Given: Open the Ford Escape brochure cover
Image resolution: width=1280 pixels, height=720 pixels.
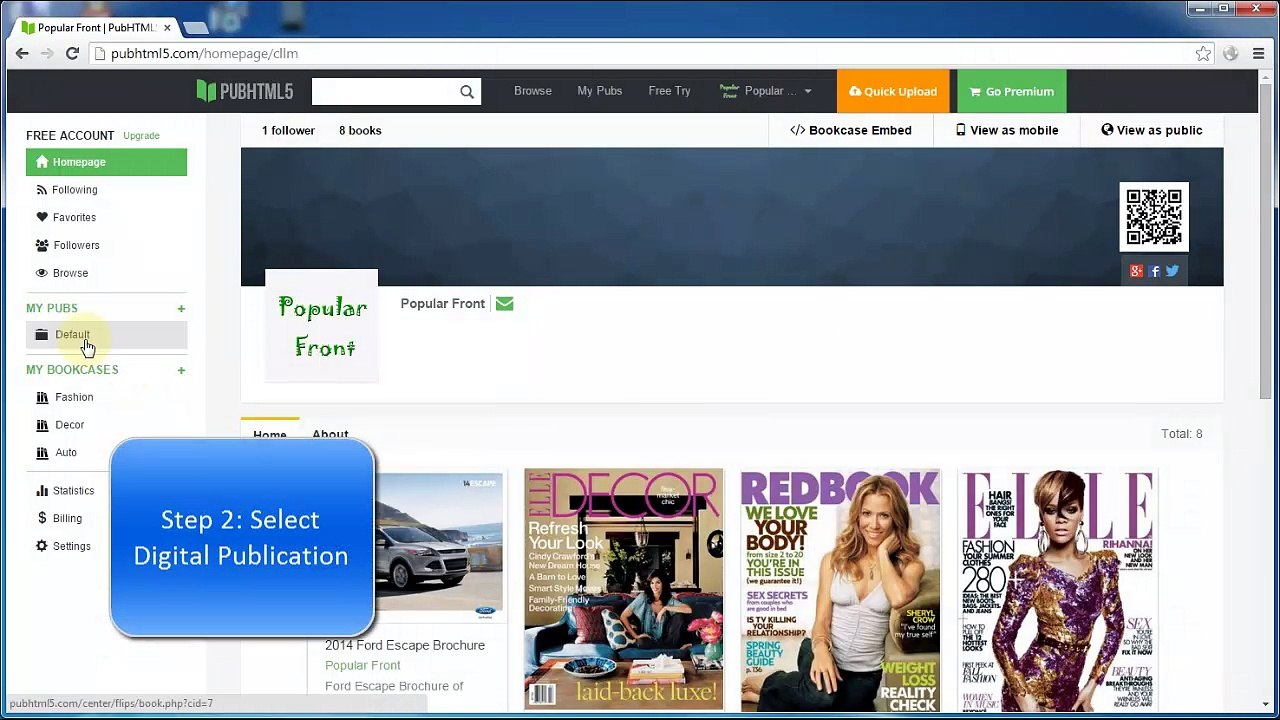Looking at the screenshot, I should click(x=440, y=545).
